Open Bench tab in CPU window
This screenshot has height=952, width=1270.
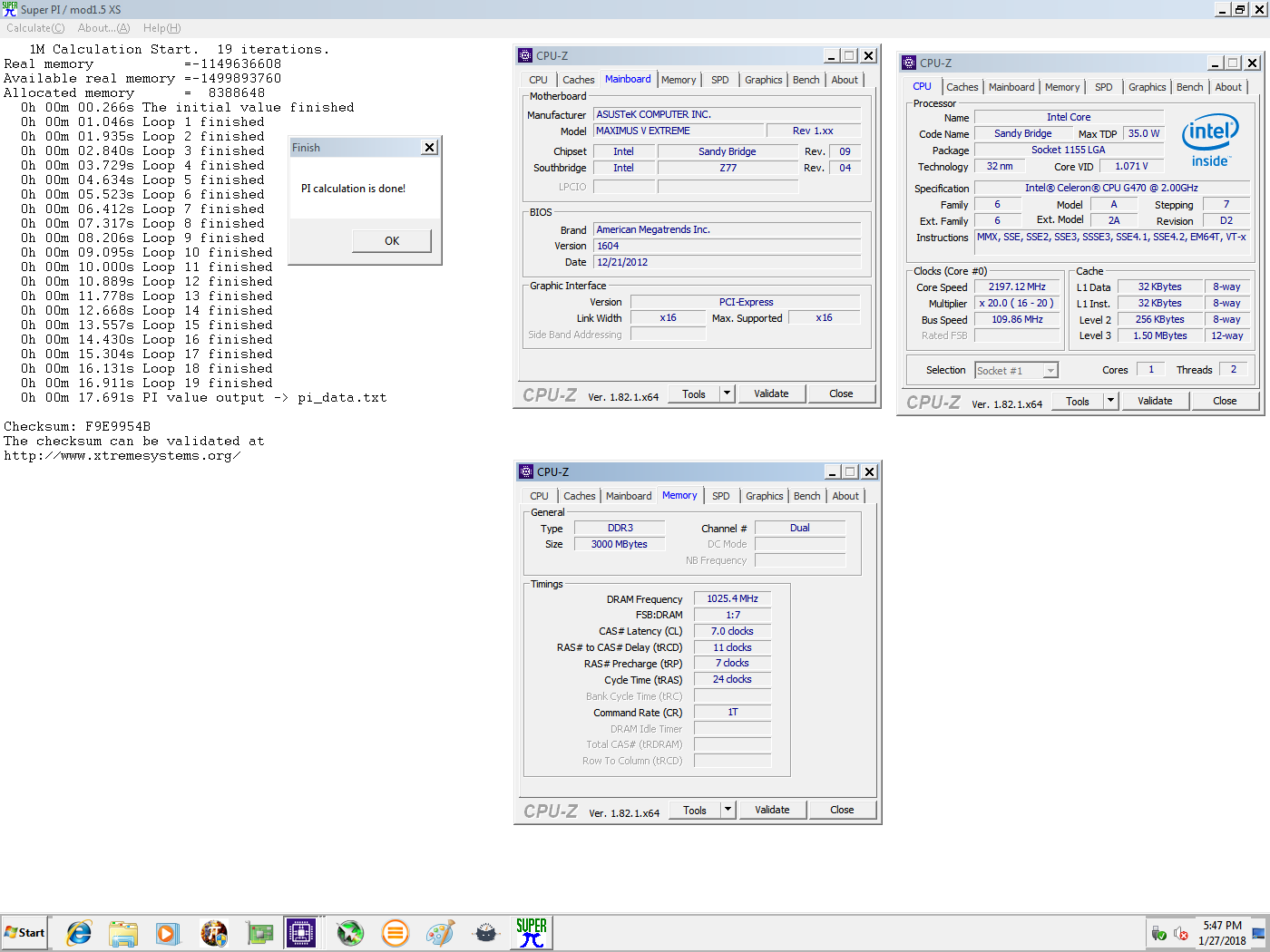pyautogui.click(x=1190, y=87)
